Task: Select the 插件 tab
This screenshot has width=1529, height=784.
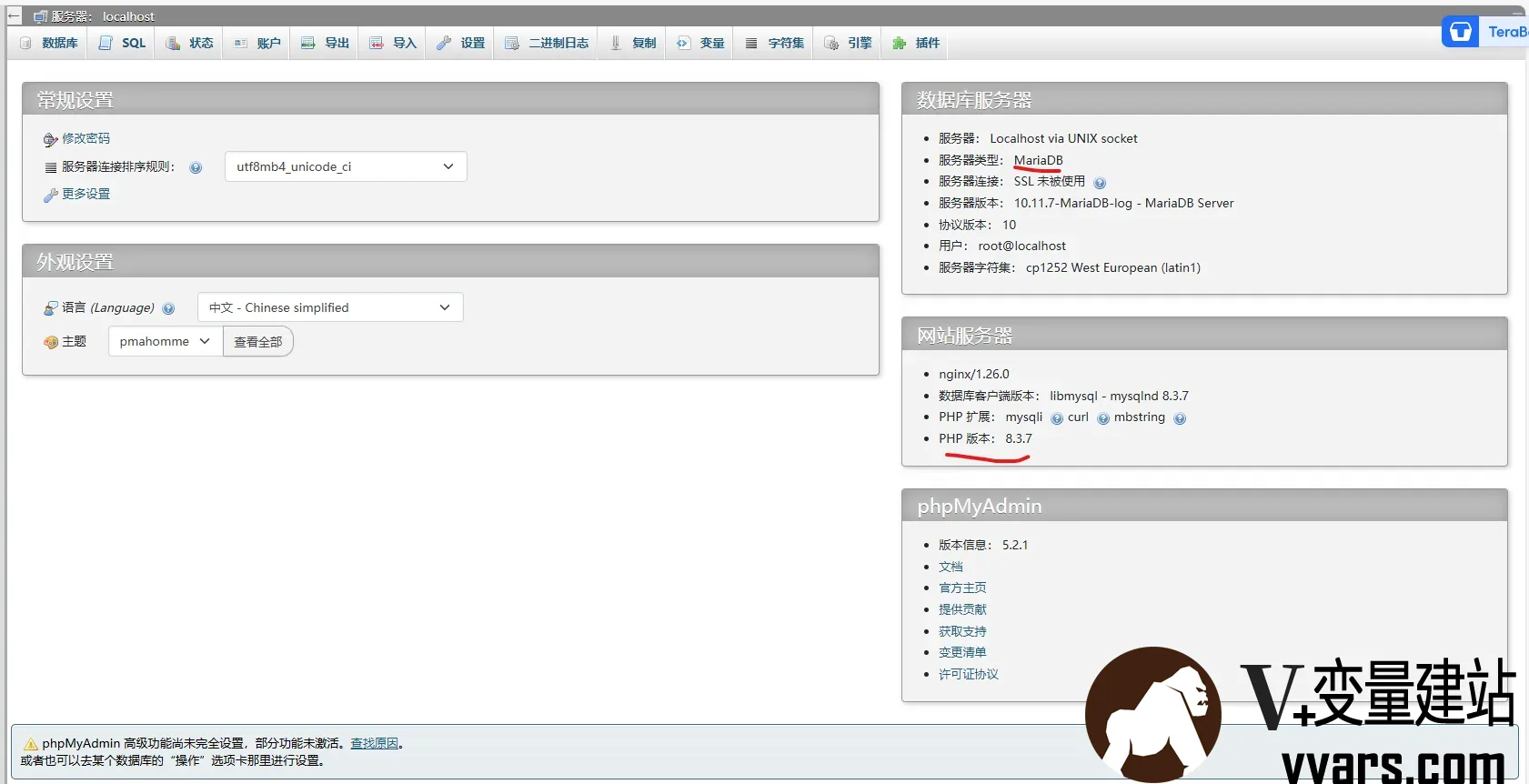Action: [917, 43]
